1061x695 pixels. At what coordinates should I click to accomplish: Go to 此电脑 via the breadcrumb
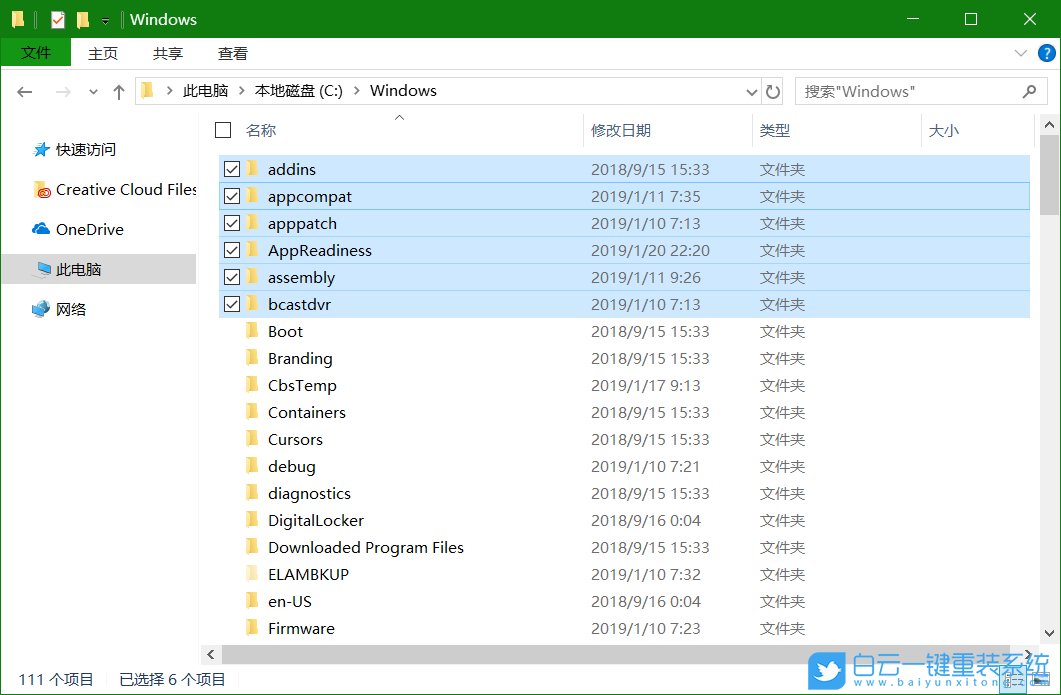(x=205, y=90)
